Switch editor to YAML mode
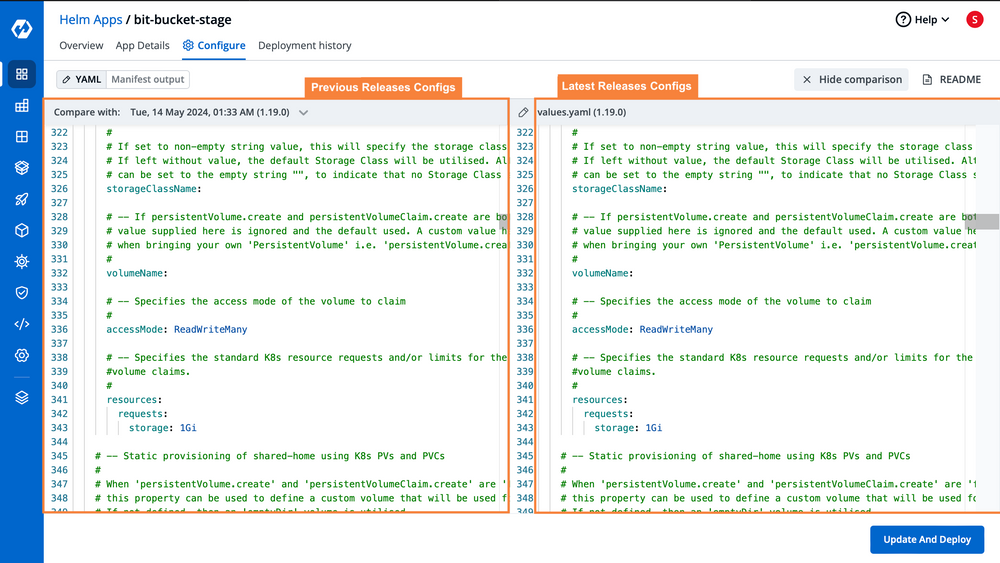1000x563 pixels. pos(82,79)
